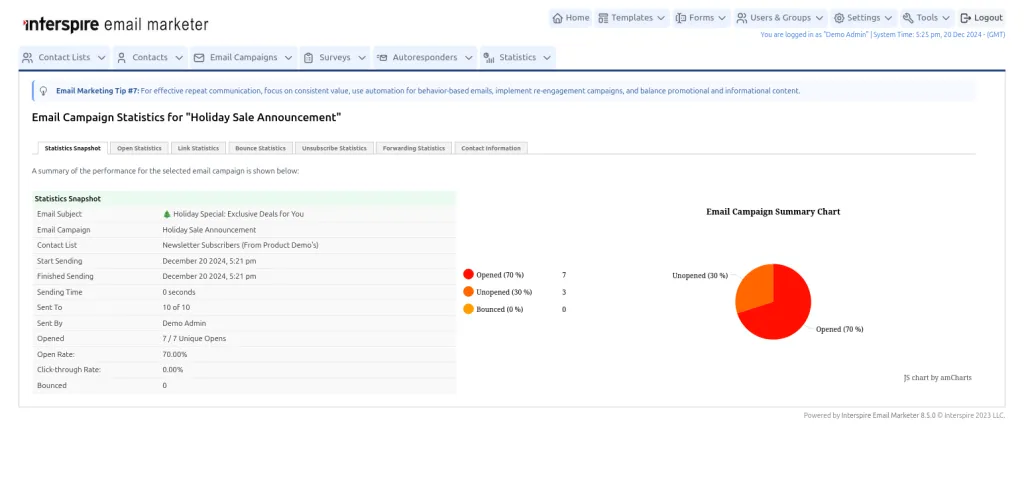Image resolution: width=1024 pixels, height=504 pixels.
Task: Expand the Surveys menu chevron
Action: point(362,57)
